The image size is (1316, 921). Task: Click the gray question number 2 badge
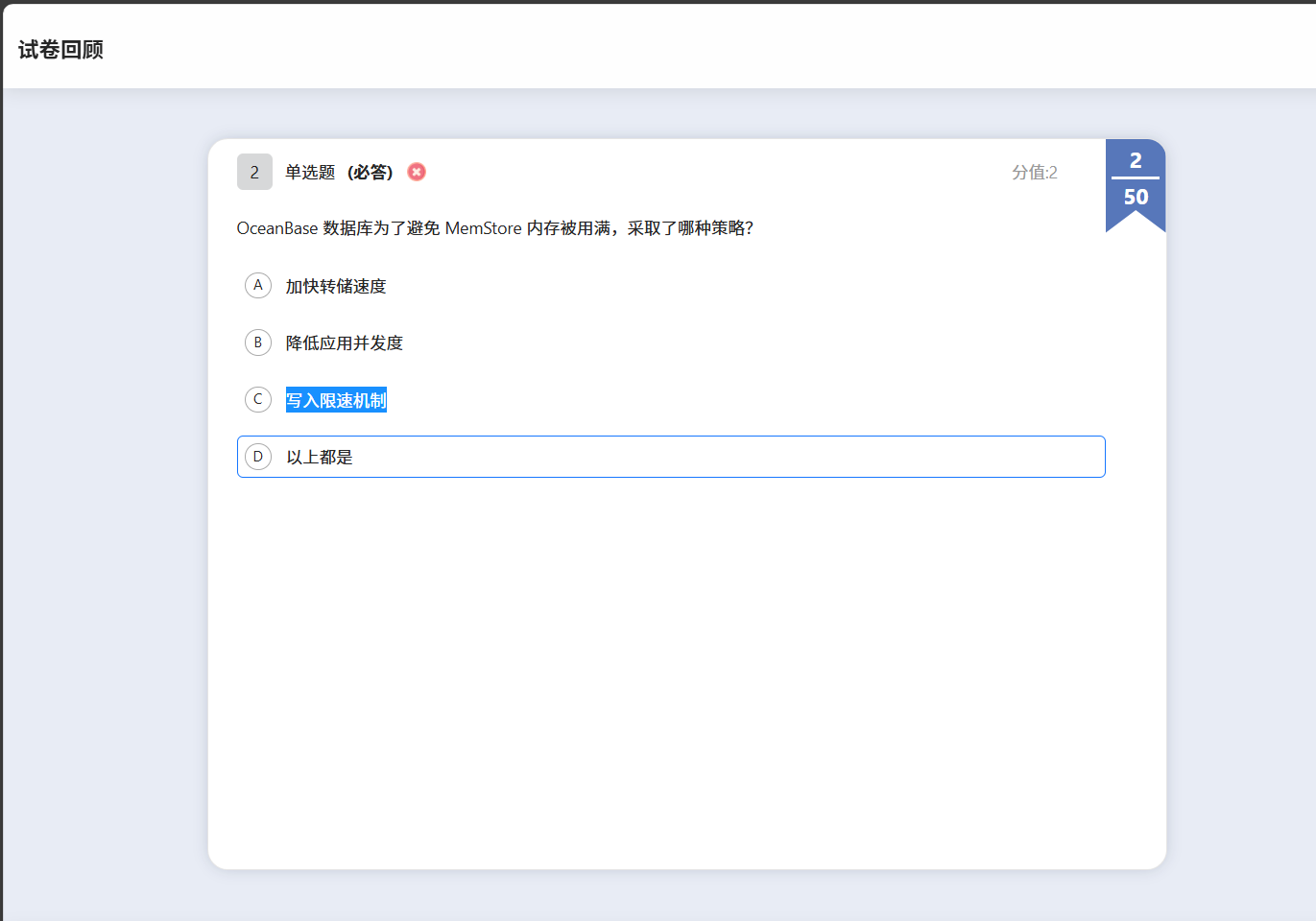(x=254, y=173)
